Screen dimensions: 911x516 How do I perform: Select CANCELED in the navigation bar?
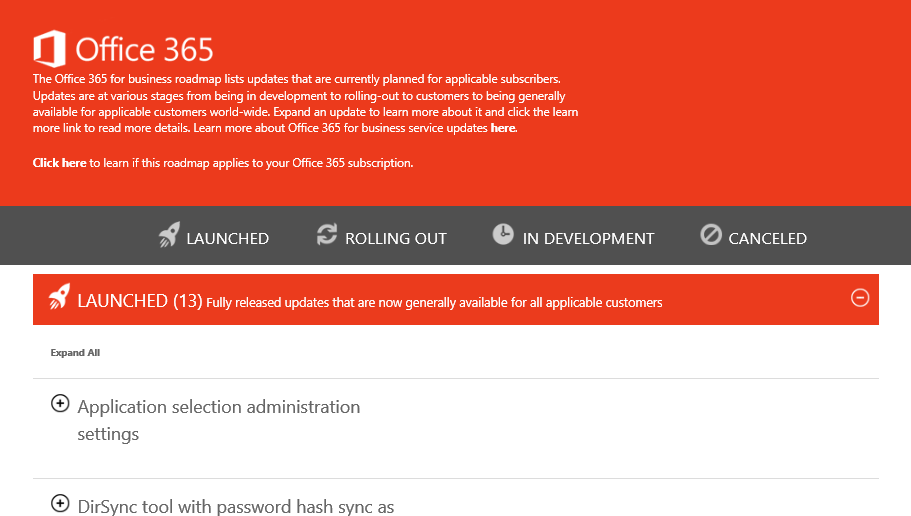(x=767, y=238)
